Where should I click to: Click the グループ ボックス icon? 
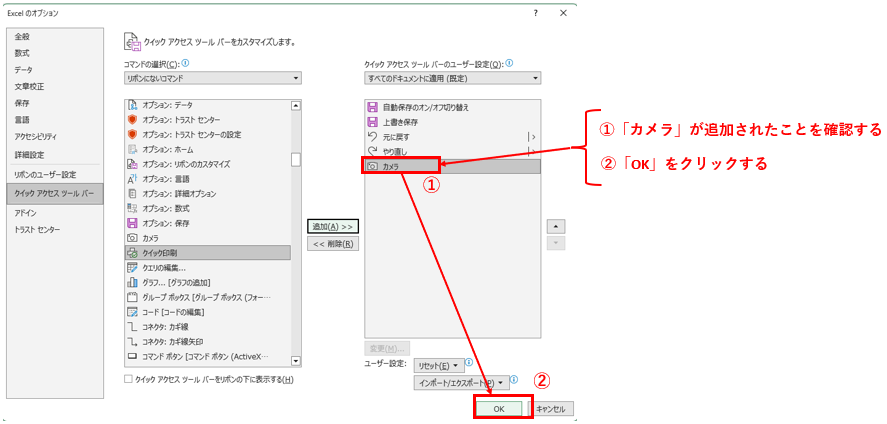(x=132, y=297)
